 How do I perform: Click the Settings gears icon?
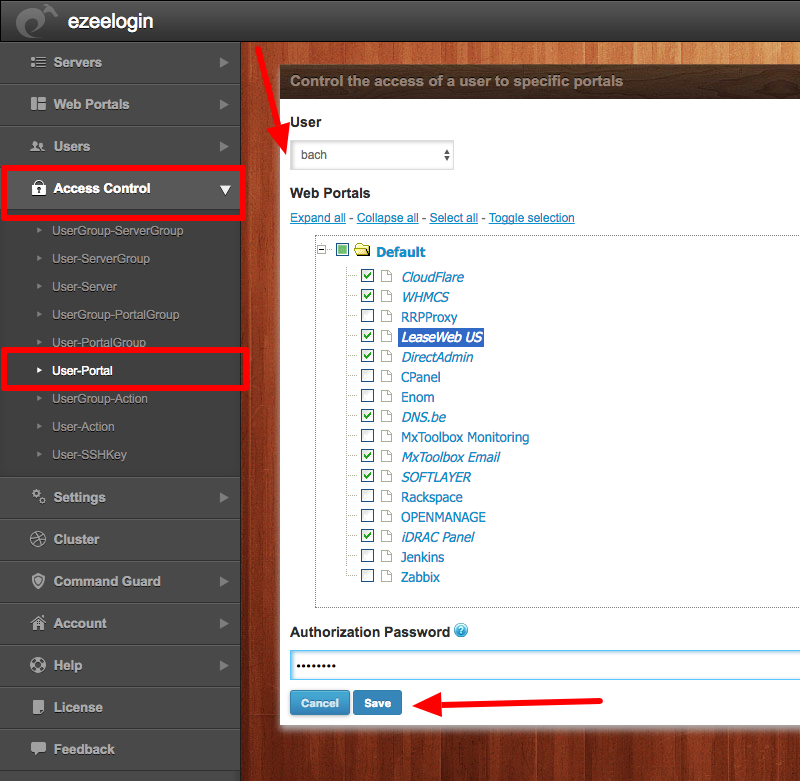click(x=39, y=496)
